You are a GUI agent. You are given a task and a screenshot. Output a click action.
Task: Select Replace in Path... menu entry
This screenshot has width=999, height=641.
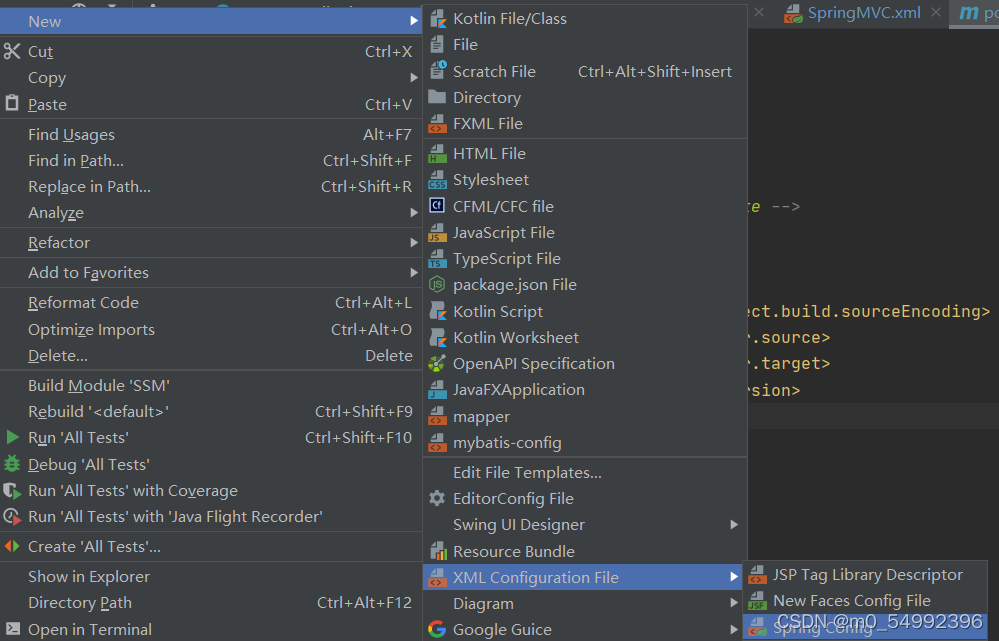tap(210, 187)
